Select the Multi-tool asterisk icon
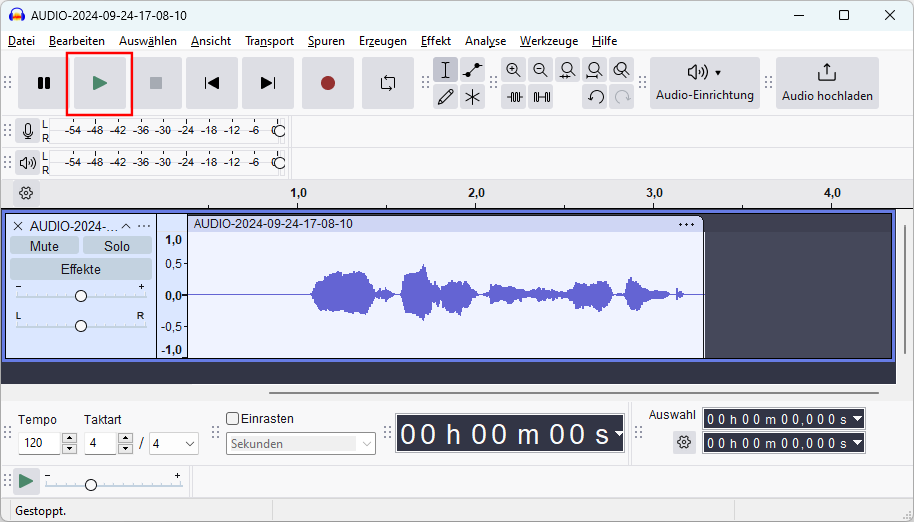Image resolution: width=914 pixels, height=522 pixels. tap(472, 97)
